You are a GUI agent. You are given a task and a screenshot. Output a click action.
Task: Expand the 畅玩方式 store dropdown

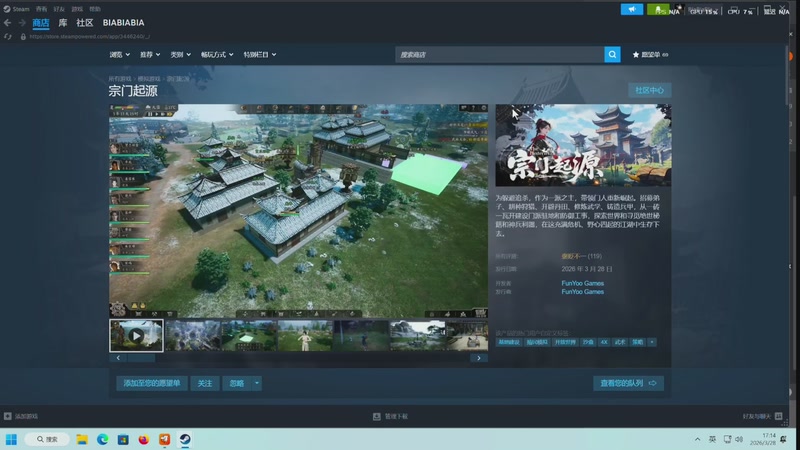click(217, 55)
